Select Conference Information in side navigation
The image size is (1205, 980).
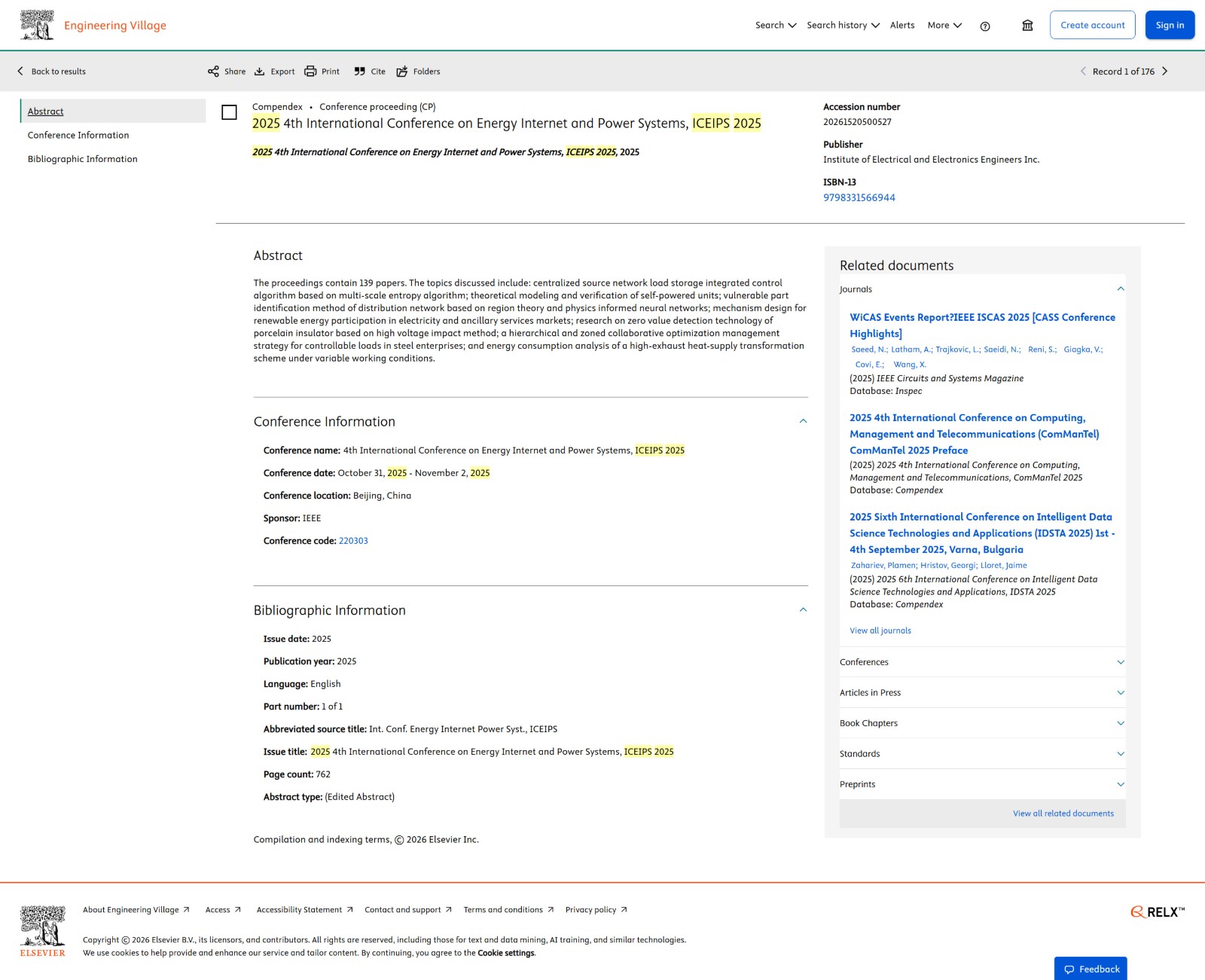78,136
